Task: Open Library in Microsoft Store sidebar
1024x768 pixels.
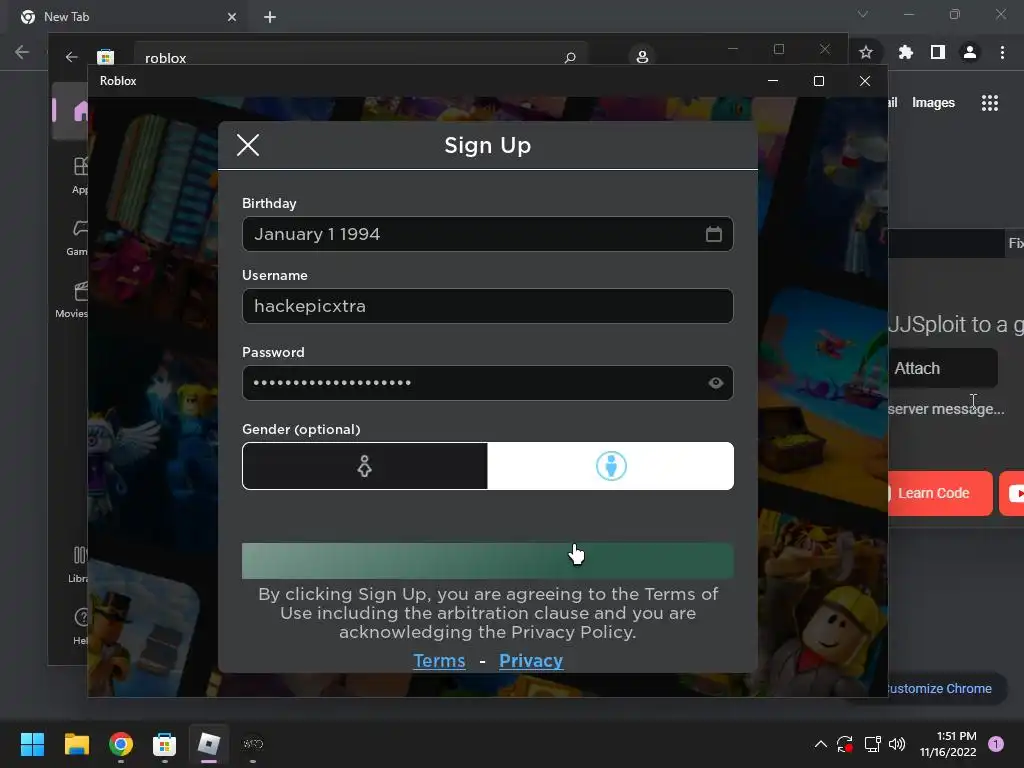Action: [x=78, y=564]
